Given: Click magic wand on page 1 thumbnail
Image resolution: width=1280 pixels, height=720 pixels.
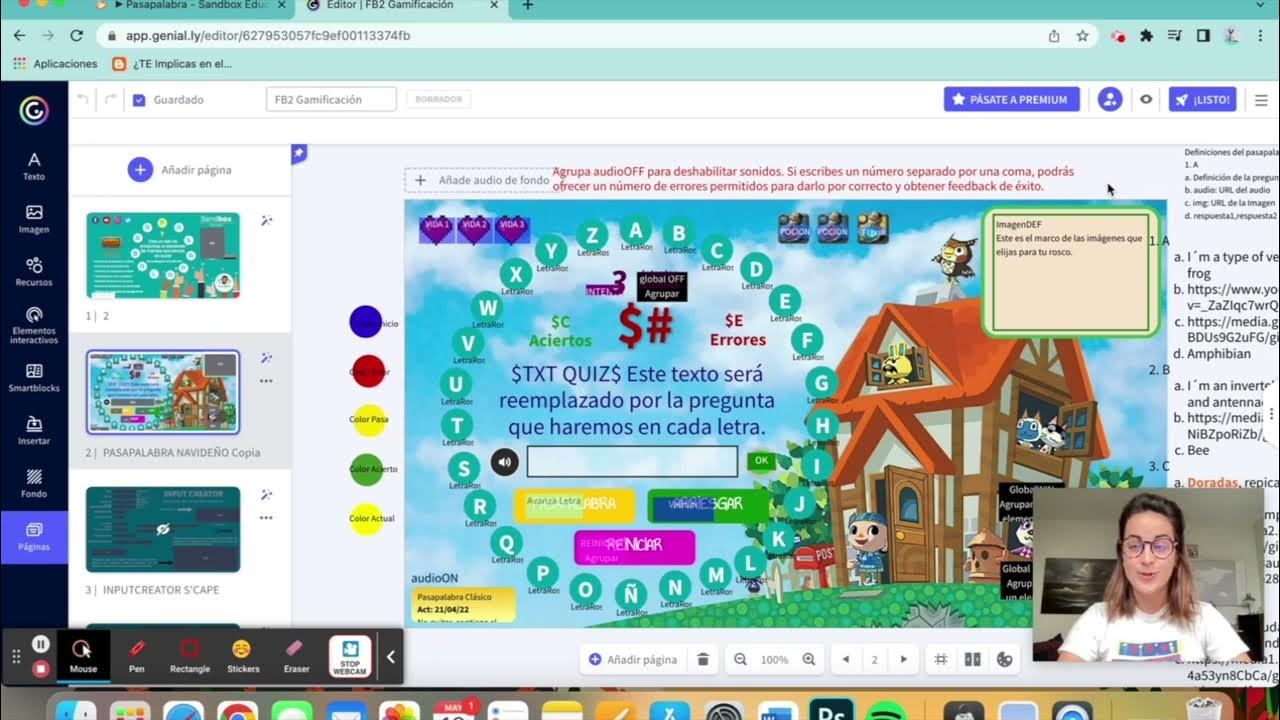Looking at the screenshot, I should (266, 221).
